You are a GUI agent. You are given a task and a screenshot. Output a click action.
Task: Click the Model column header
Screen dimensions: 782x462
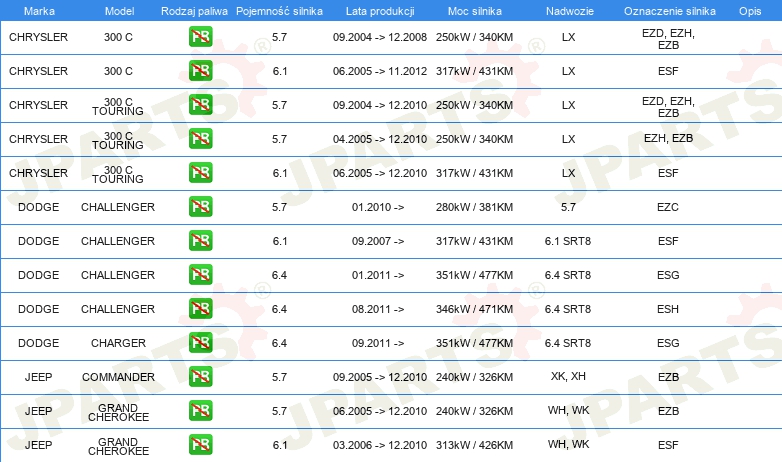click(x=119, y=11)
